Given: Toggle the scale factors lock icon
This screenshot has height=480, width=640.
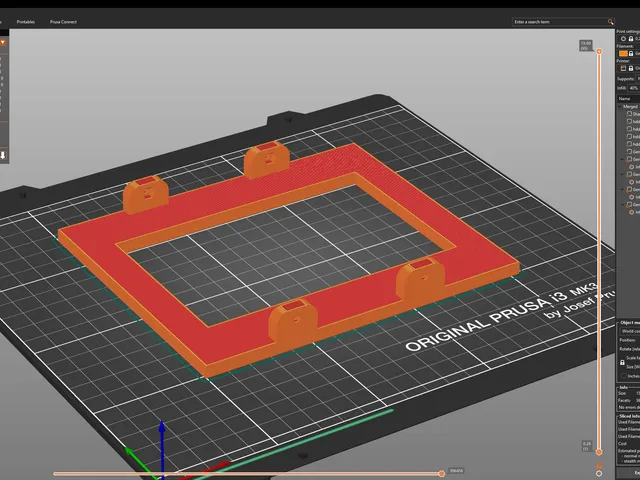Looking at the screenshot, I should [622, 362].
